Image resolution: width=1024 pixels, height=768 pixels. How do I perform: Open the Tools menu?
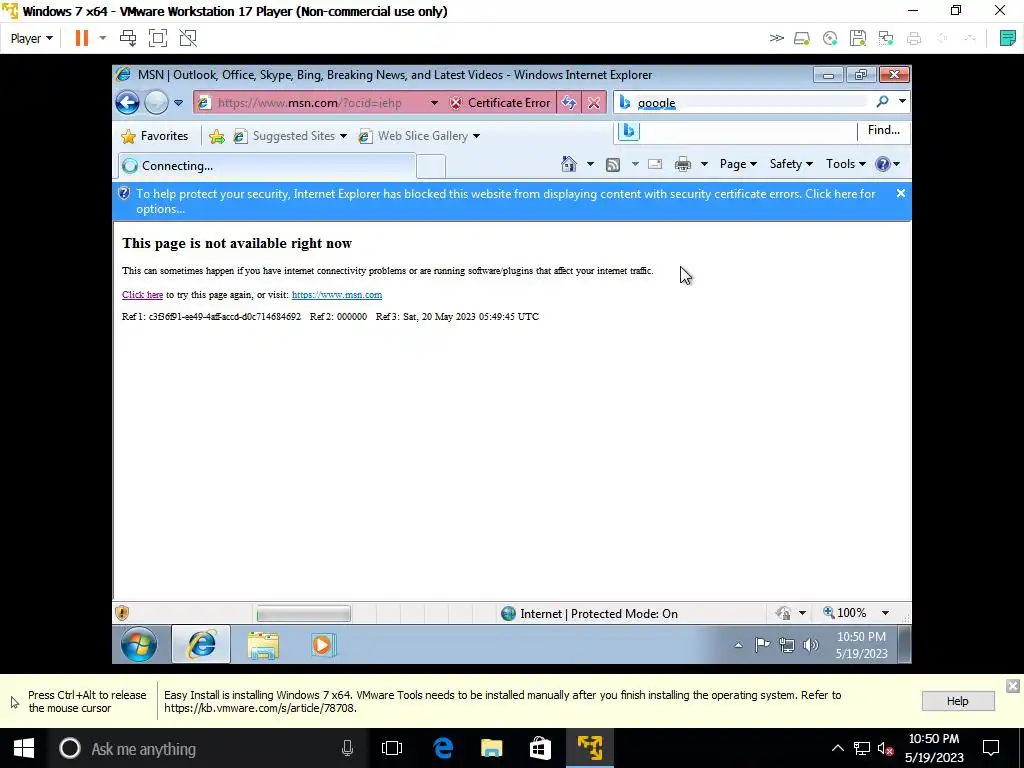pos(846,164)
